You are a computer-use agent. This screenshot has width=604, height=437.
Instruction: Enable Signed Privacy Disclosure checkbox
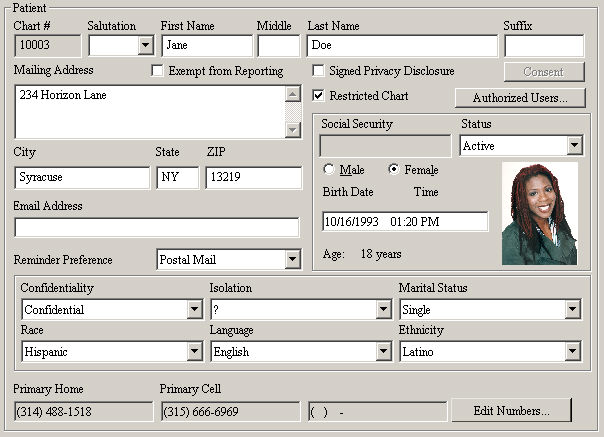[x=318, y=71]
